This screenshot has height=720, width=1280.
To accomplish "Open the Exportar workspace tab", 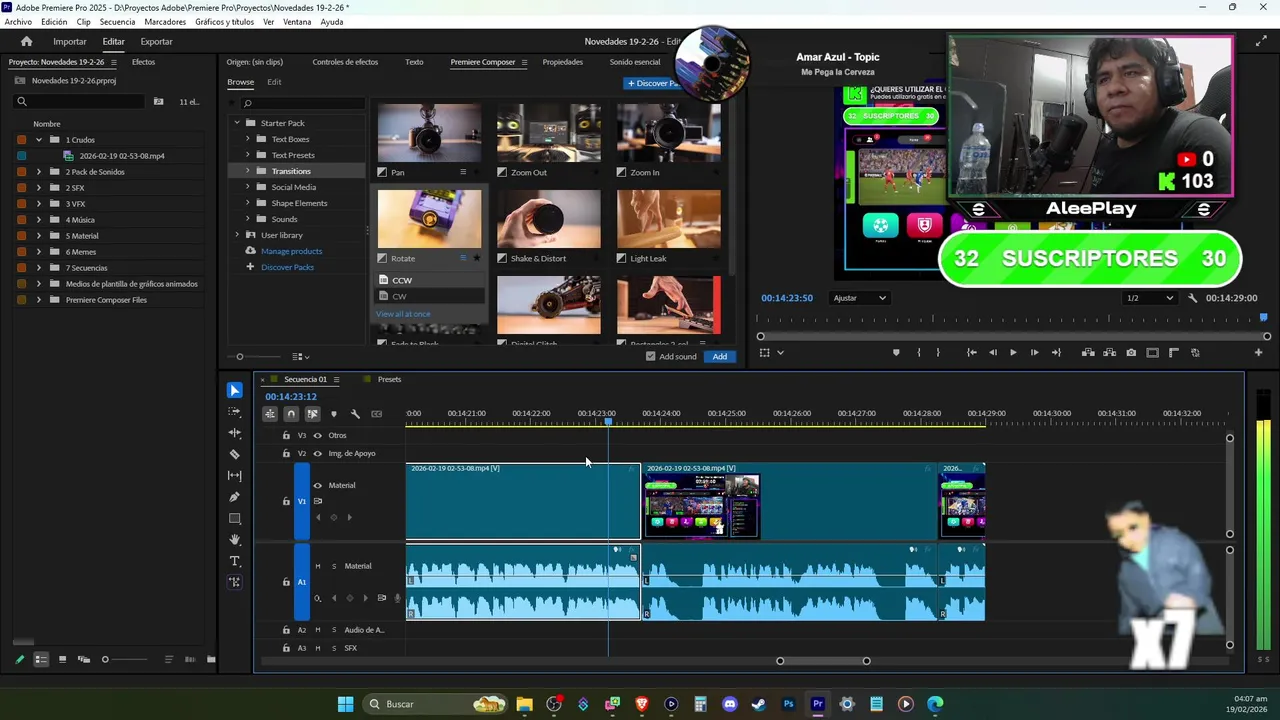I will tap(156, 41).
